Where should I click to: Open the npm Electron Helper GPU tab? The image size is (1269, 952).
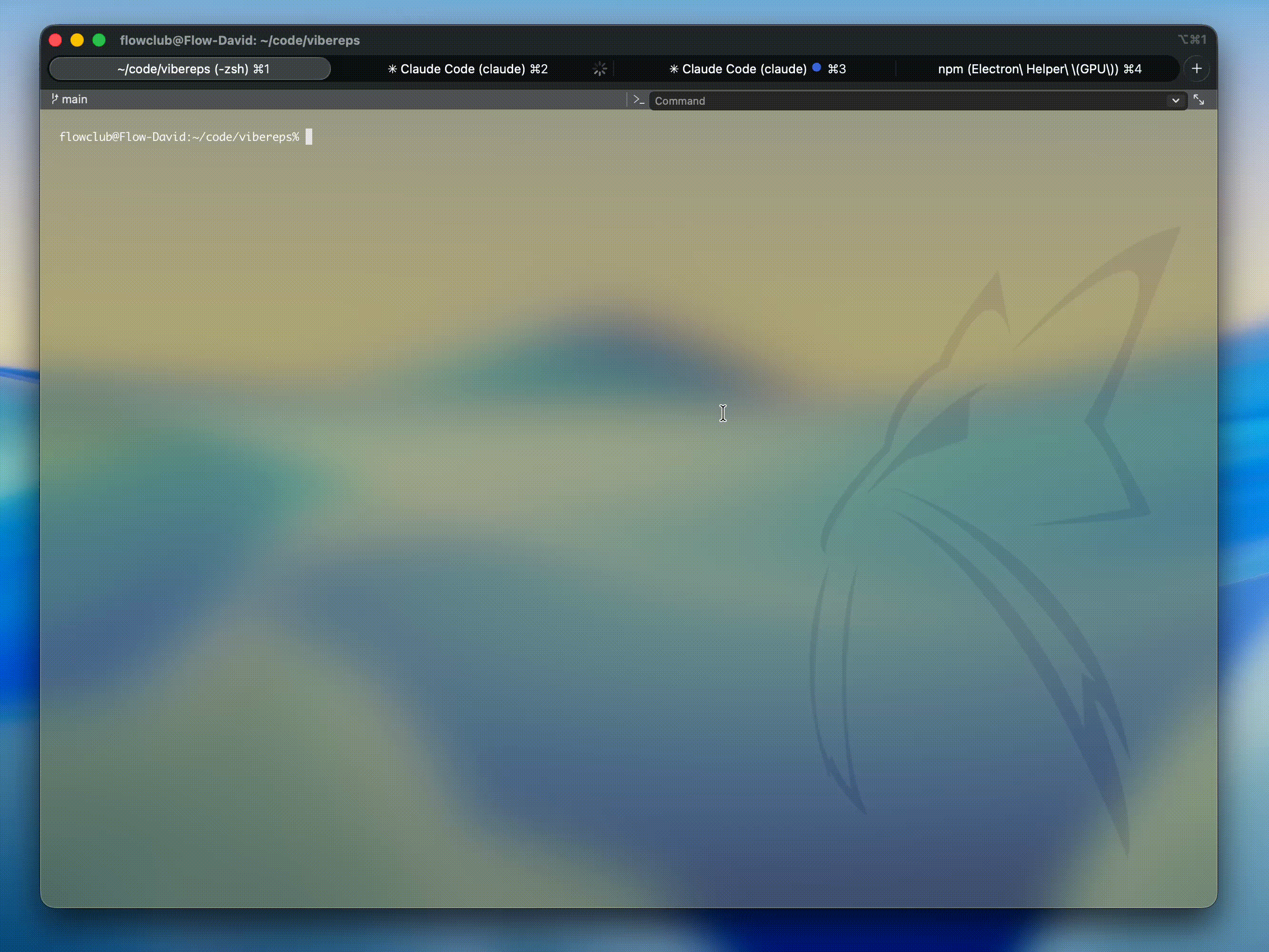point(1039,69)
